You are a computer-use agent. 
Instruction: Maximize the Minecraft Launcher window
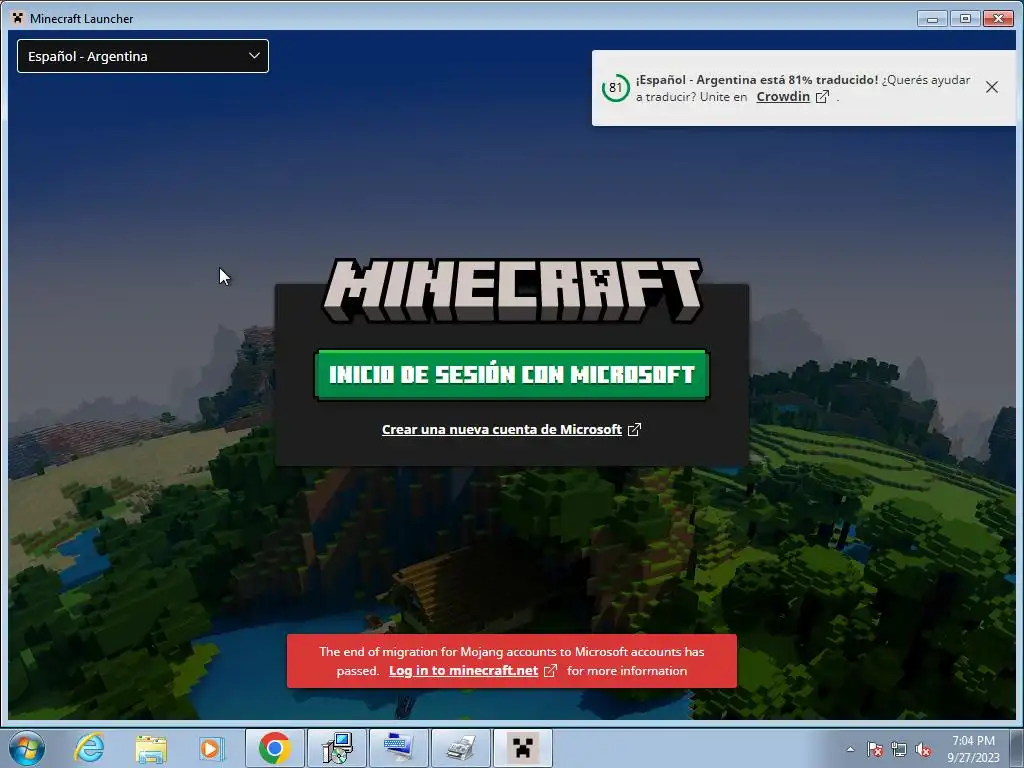click(965, 18)
